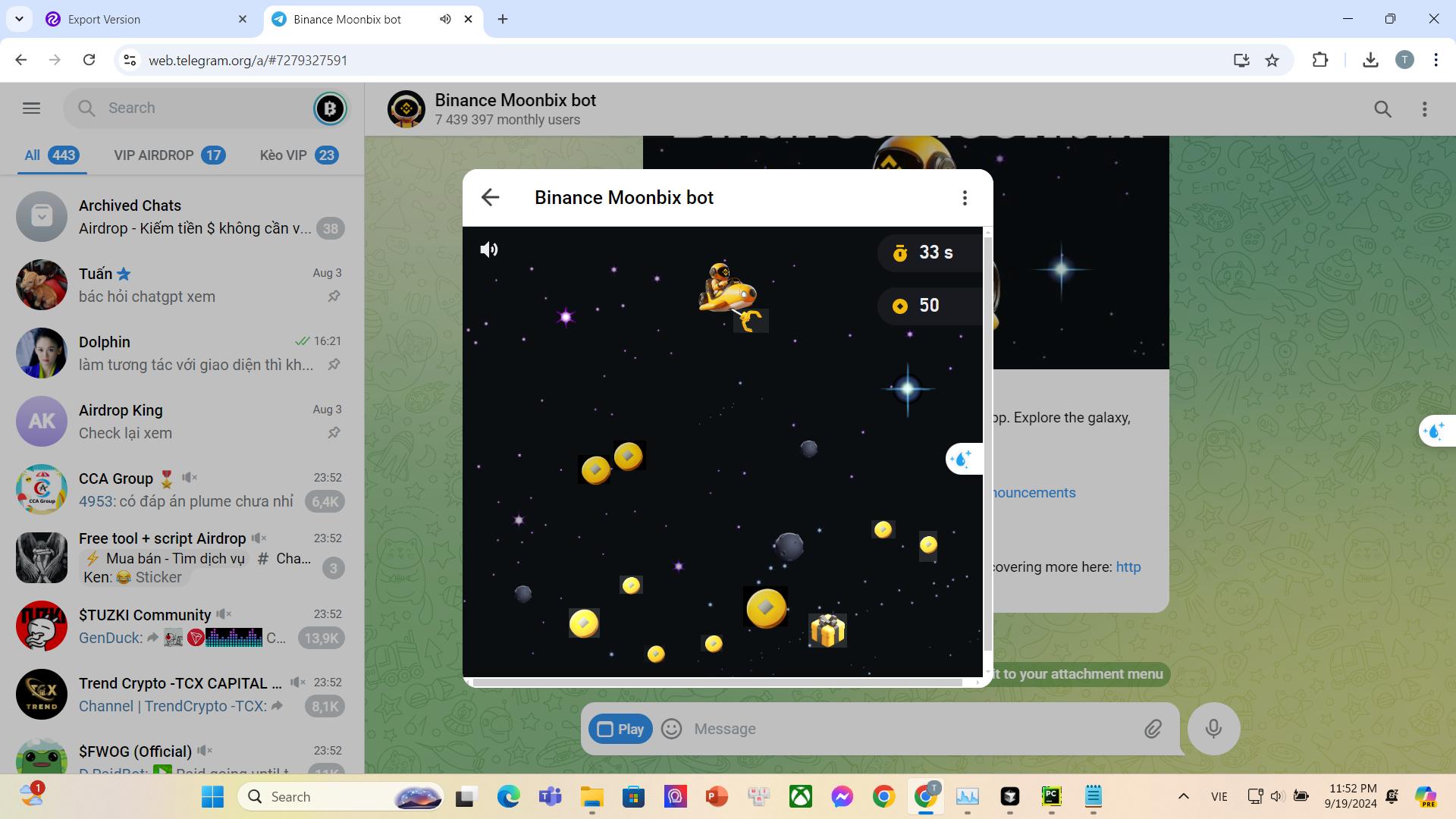Reload the page
The height and width of the screenshot is (819, 1456).
[x=89, y=60]
